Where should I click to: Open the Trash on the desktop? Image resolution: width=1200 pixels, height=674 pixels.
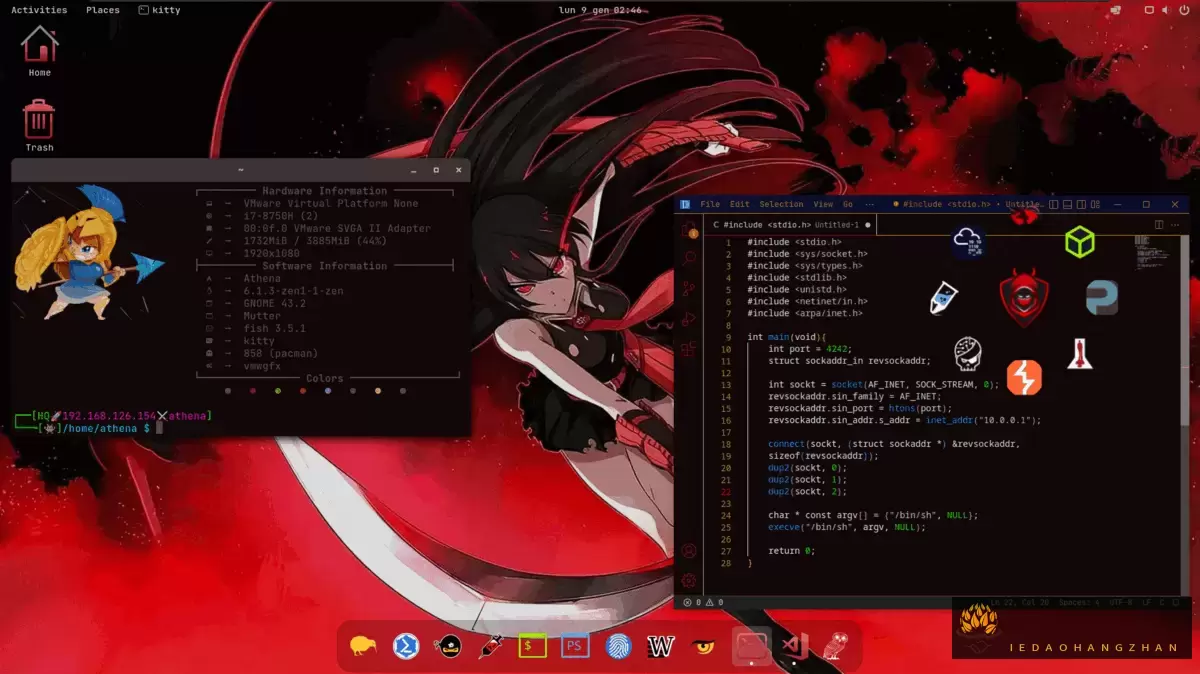[40, 126]
